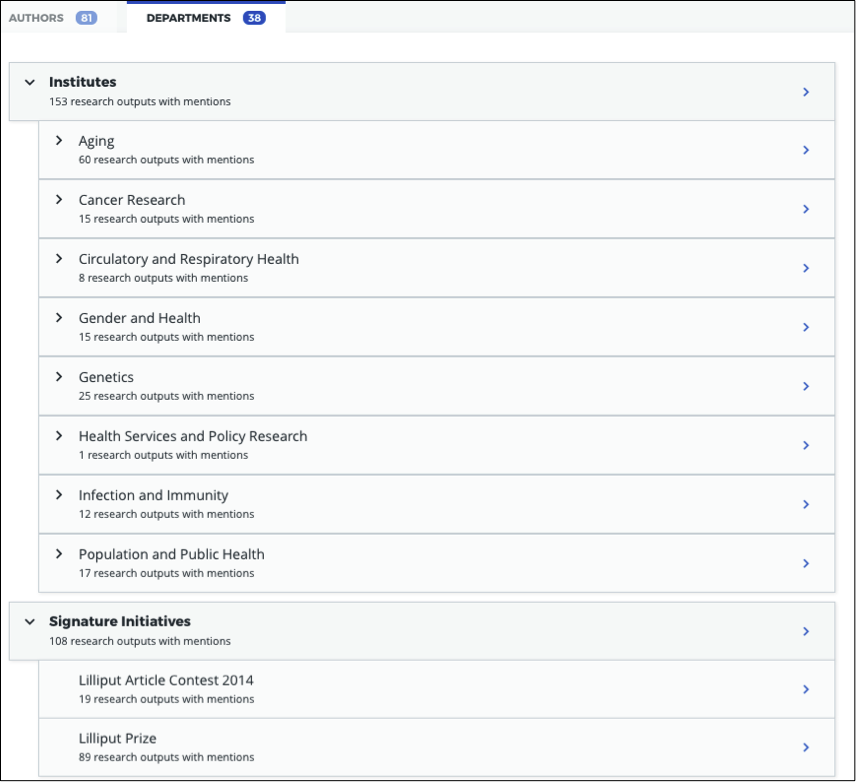Select Circulatory and Respiratory Health name
This screenshot has height=782, width=856.
click(x=189, y=259)
